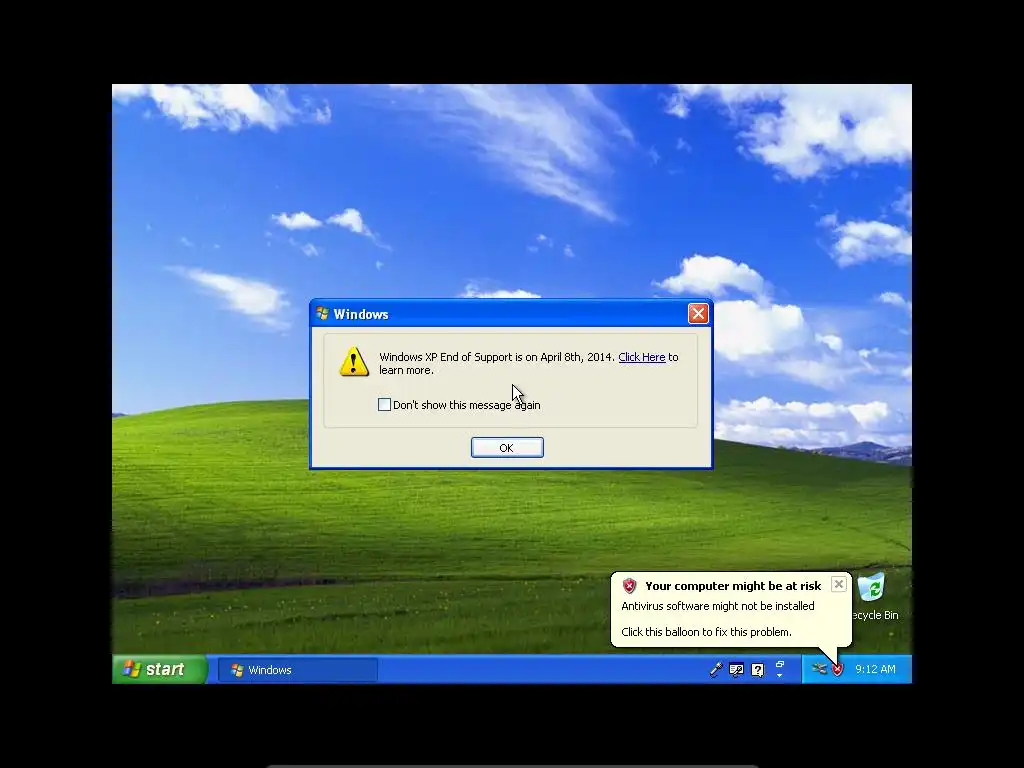Open the Start menu

[x=160, y=669]
